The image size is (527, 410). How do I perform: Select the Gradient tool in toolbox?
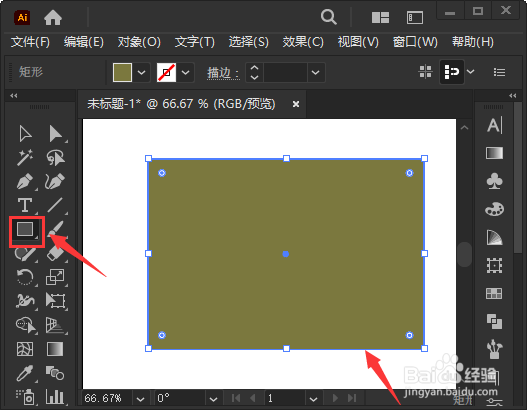[55, 349]
